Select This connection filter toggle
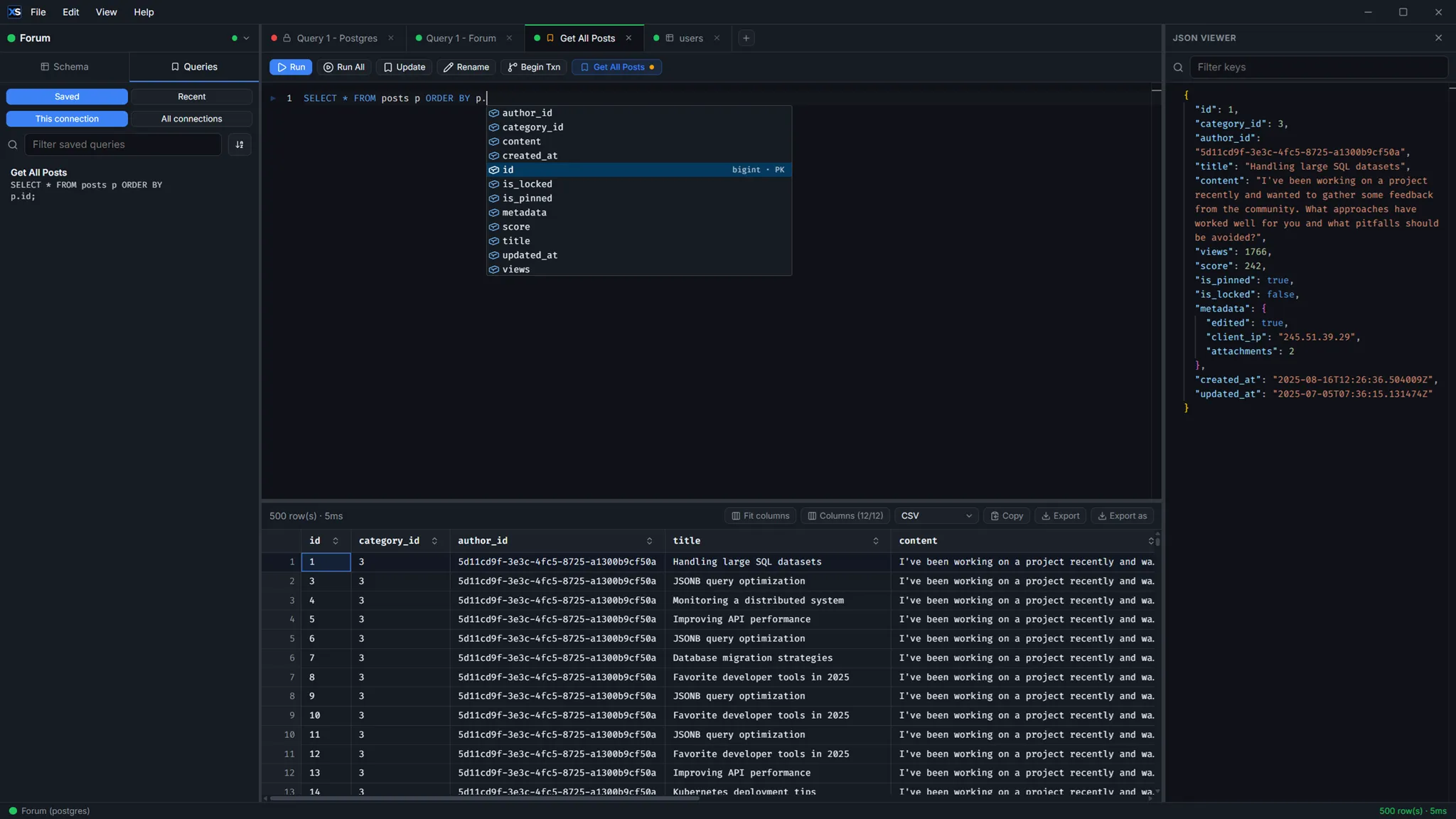 (x=67, y=119)
